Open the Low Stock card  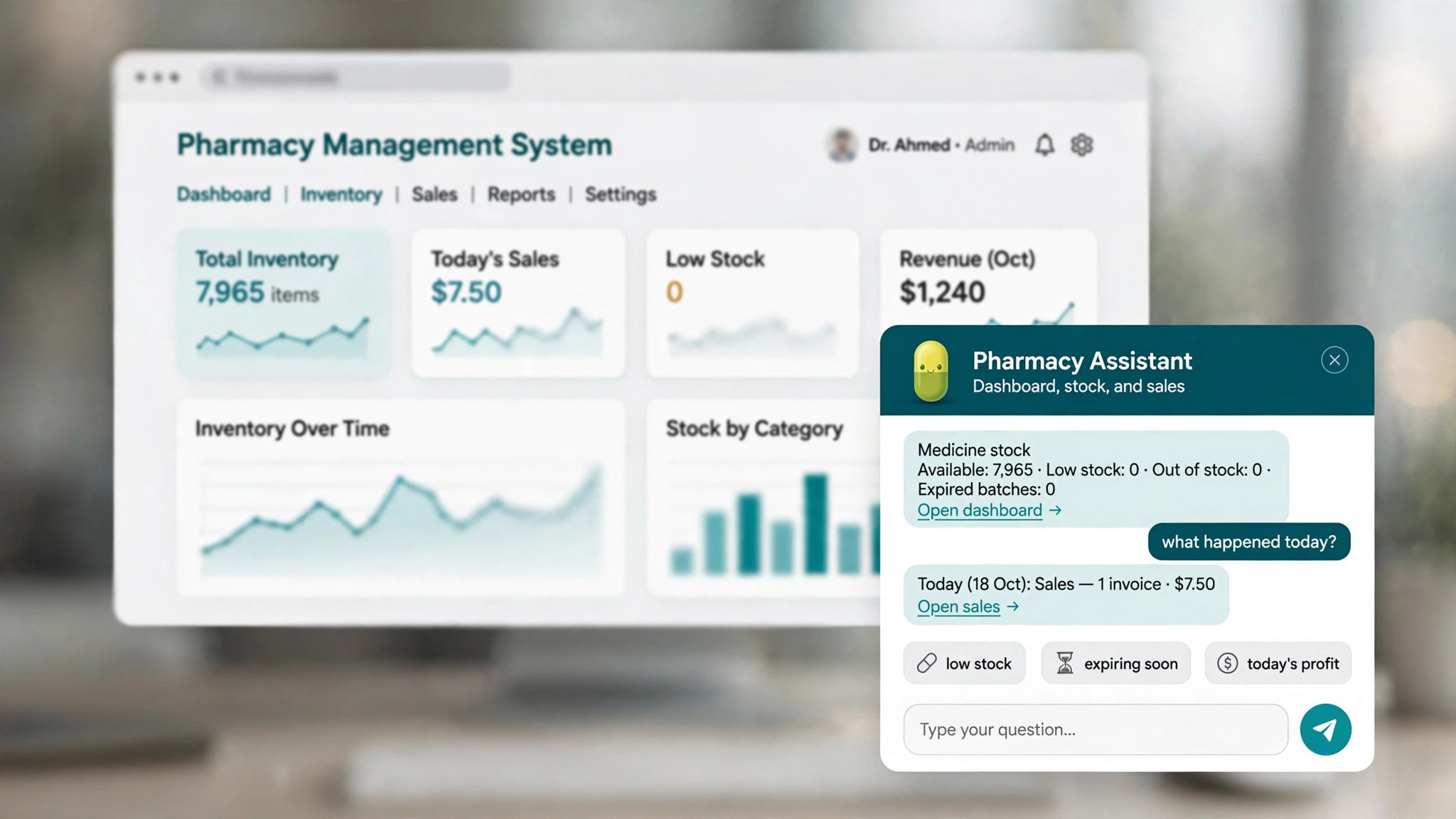(753, 303)
